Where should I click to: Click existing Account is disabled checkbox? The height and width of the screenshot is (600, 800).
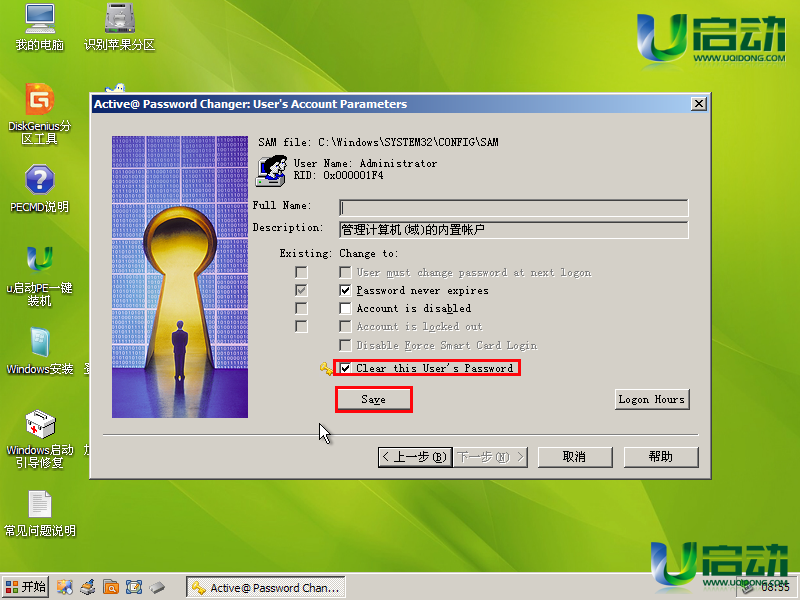pos(302,308)
